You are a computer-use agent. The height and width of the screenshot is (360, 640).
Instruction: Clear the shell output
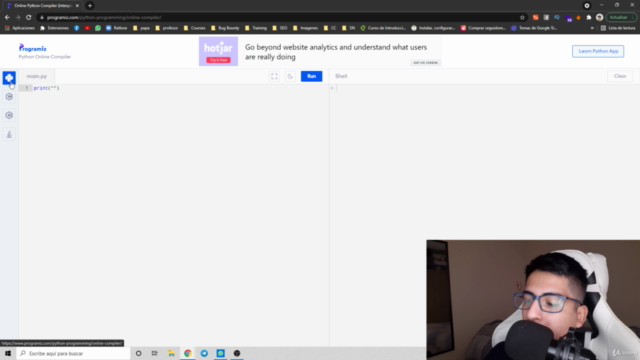click(620, 76)
